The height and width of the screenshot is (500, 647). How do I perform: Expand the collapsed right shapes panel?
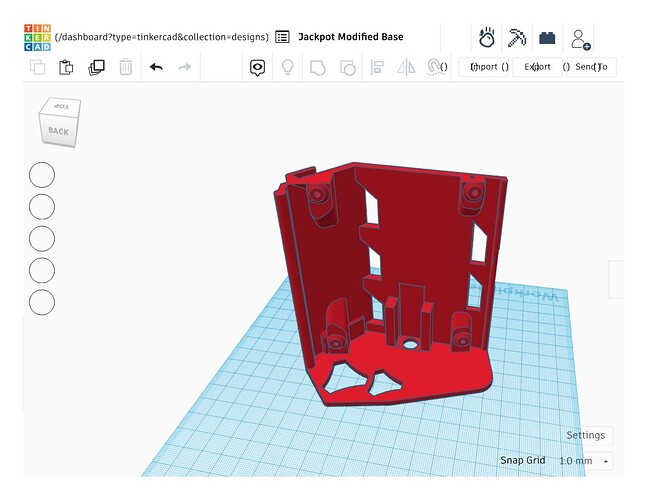616,279
